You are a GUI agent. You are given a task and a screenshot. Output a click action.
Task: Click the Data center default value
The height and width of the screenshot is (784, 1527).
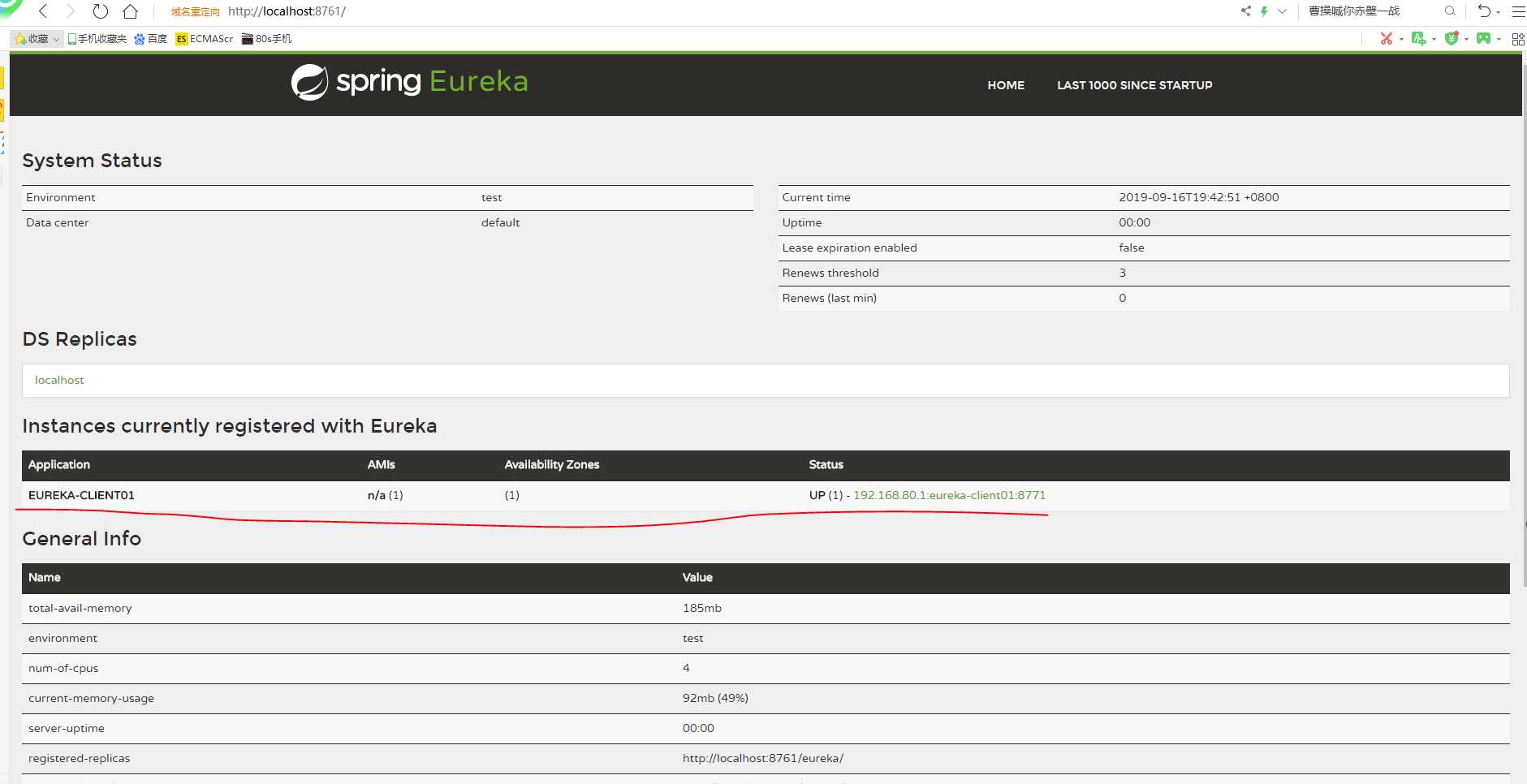click(x=500, y=222)
